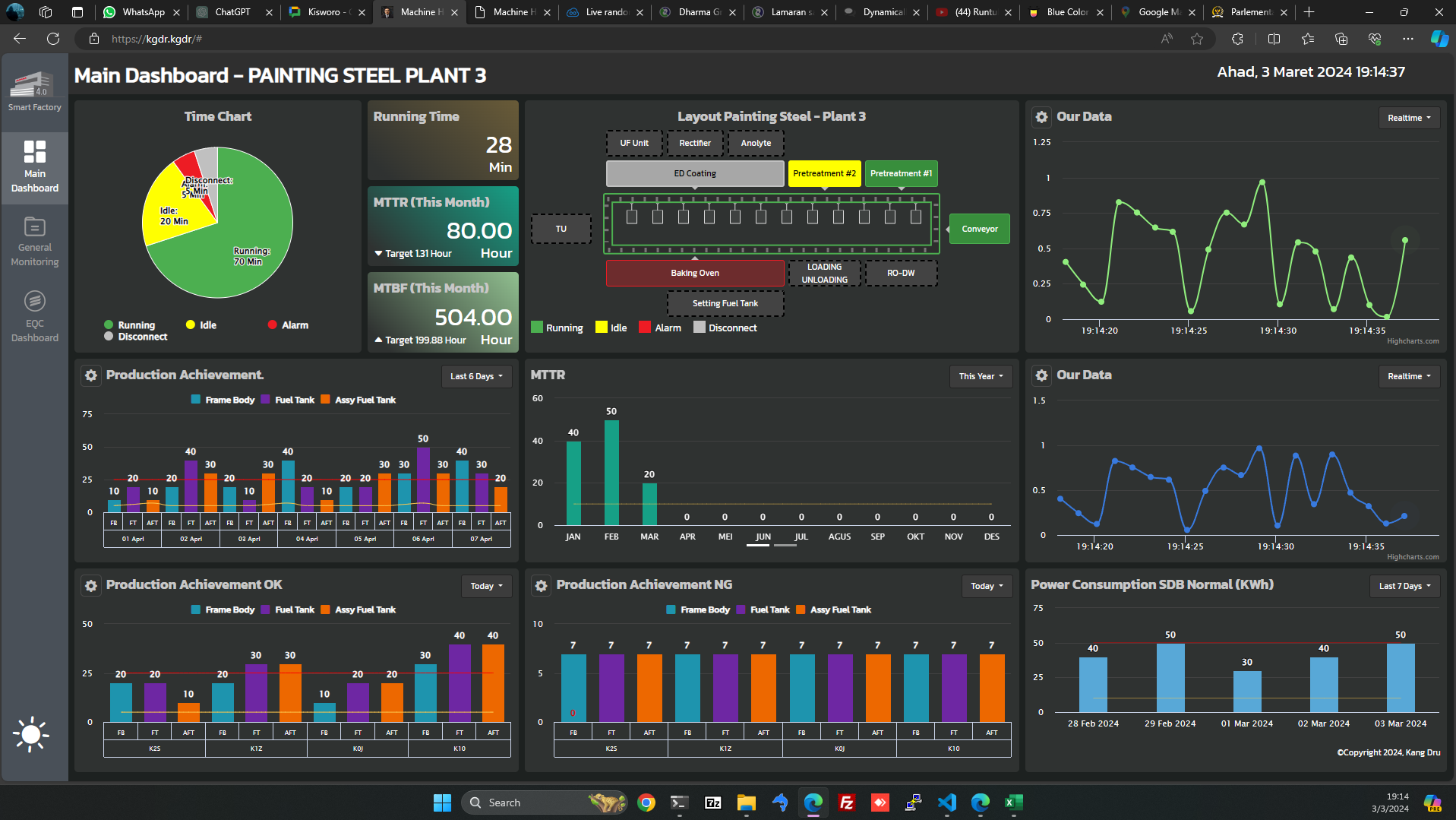Open the EQC Dashboard sidebar icon
This screenshot has width=1456, height=820.
pyautogui.click(x=35, y=315)
